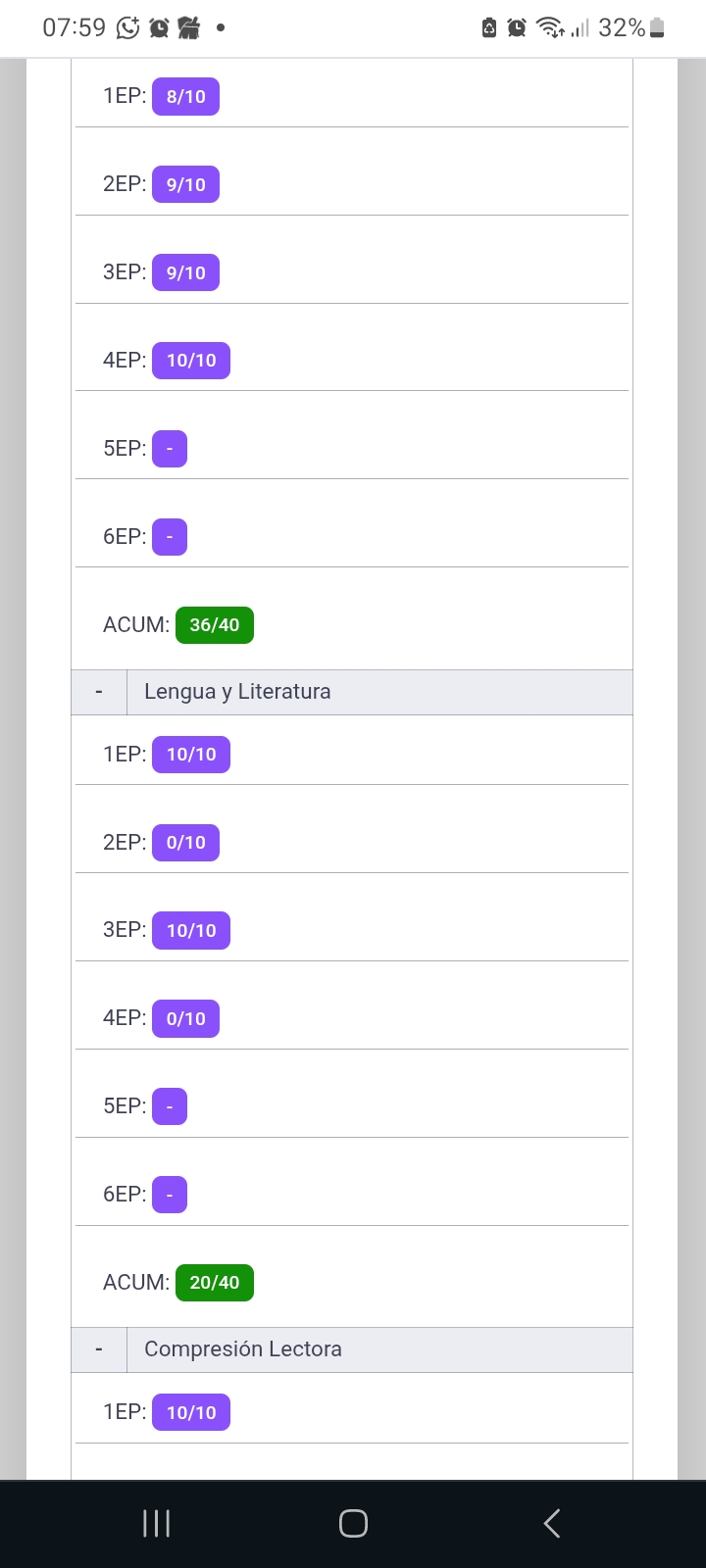706x1568 pixels.
Task: Click the 8/10 score badge for 1EP
Action: click(x=185, y=97)
